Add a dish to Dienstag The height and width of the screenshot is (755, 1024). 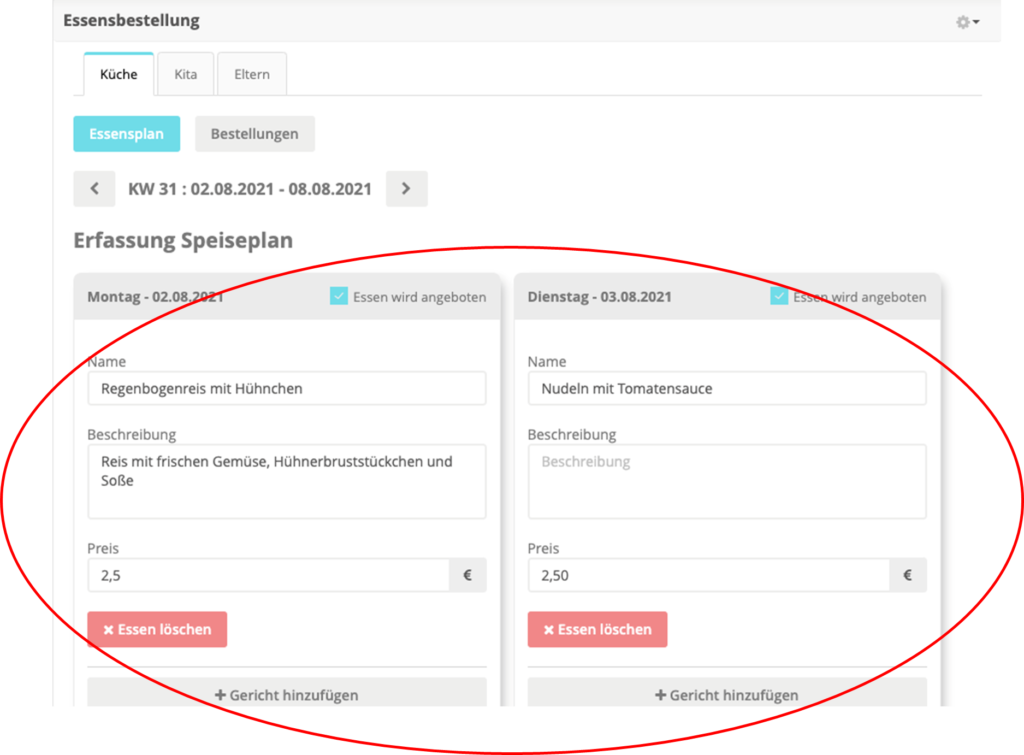pos(727,694)
